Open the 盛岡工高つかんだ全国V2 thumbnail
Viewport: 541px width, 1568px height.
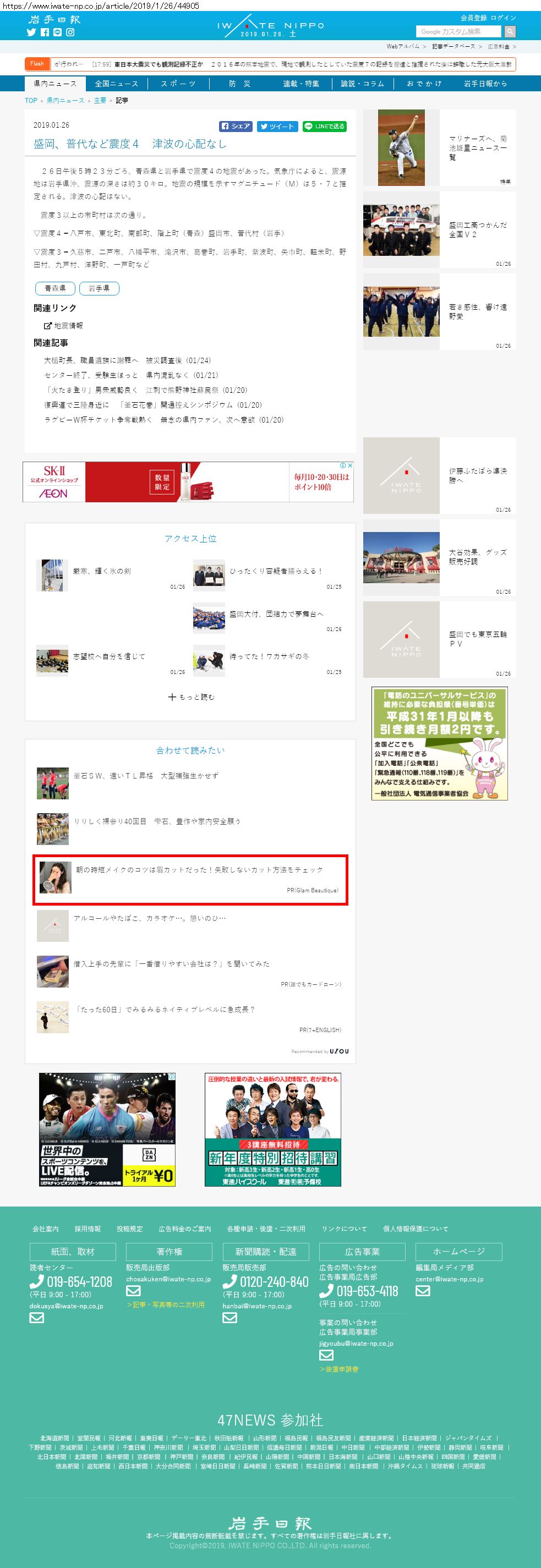[x=402, y=229]
